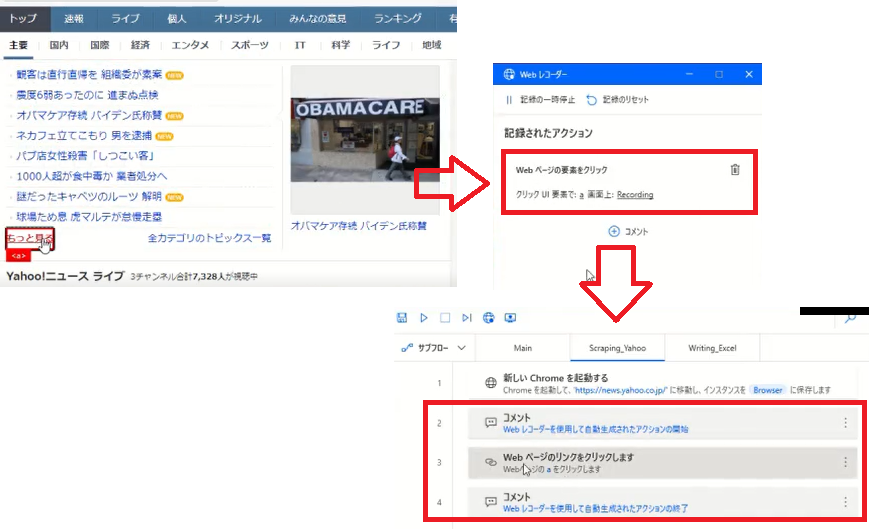This screenshot has height=529, width=879.
Task: Open the caption link under the OBAMACARE photo
Action: (359, 226)
